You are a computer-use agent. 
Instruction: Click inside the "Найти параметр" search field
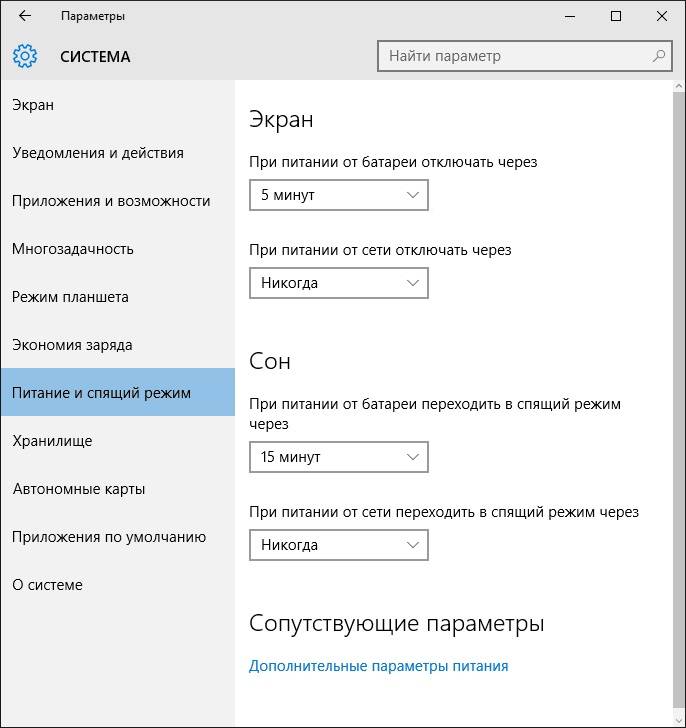[510, 56]
